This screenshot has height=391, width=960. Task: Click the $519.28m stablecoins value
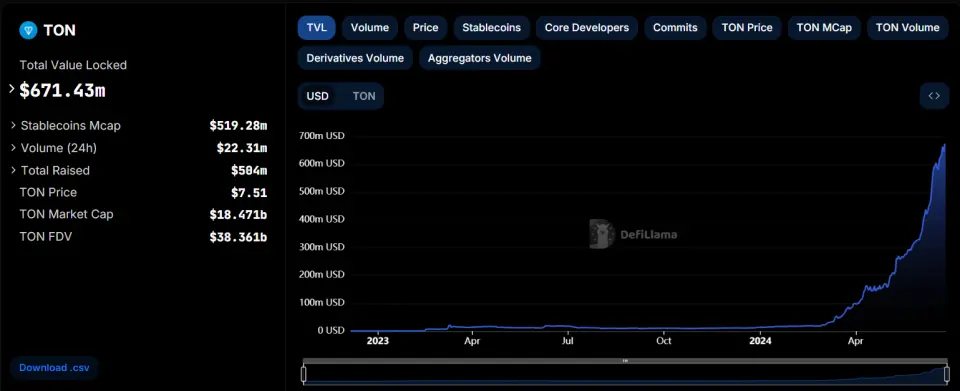[238, 125]
